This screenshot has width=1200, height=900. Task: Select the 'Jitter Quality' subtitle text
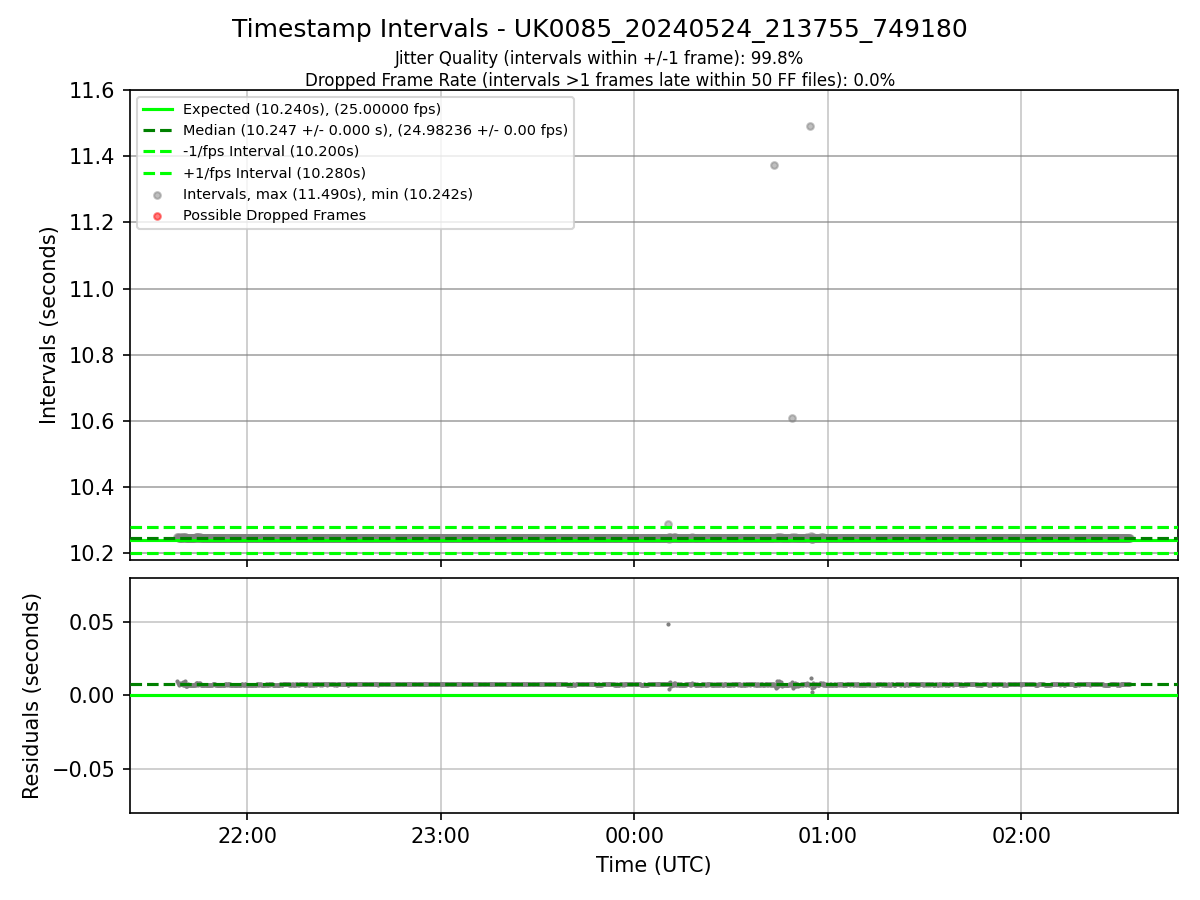[x=599, y=59]
